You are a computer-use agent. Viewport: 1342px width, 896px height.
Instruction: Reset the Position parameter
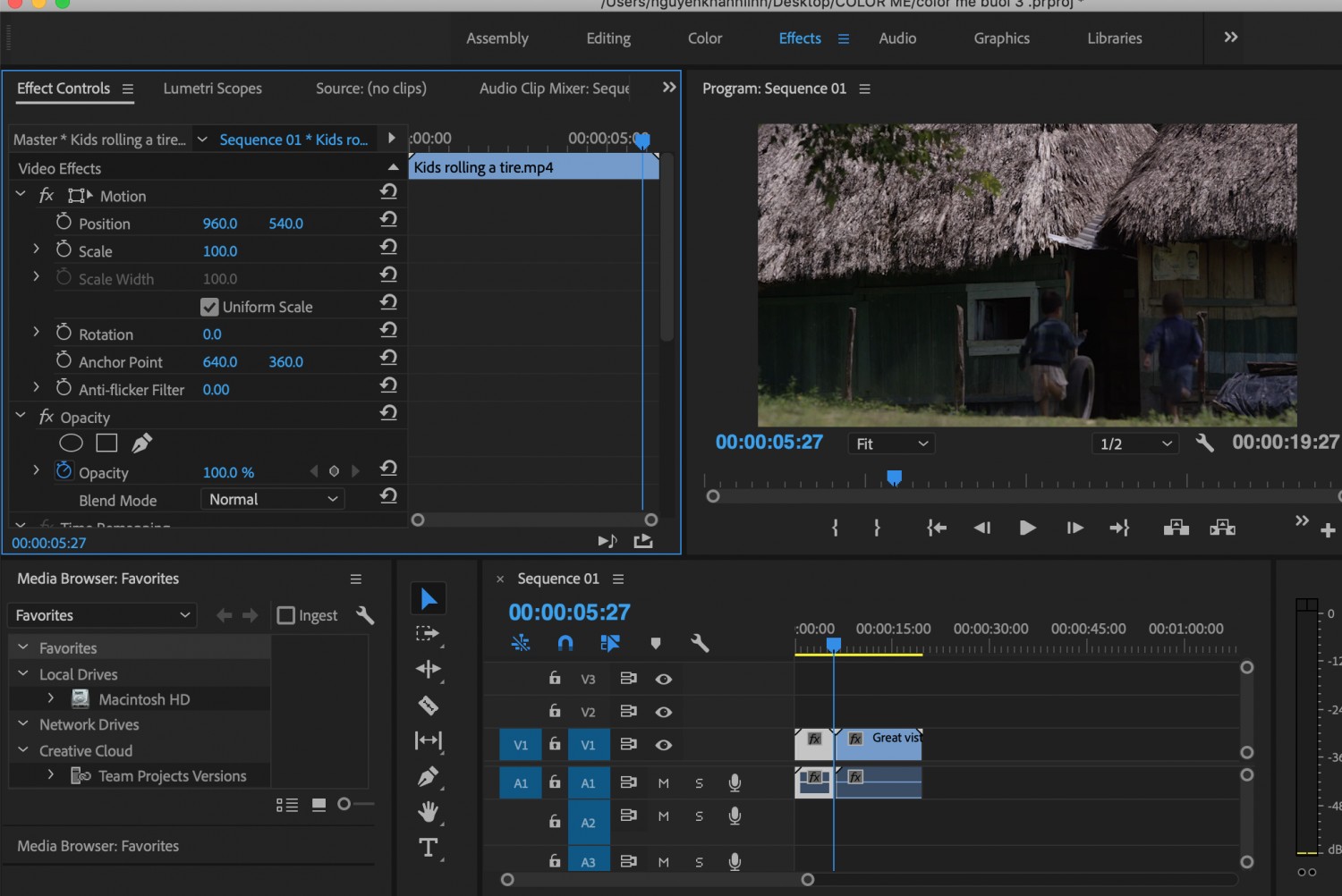388,220
